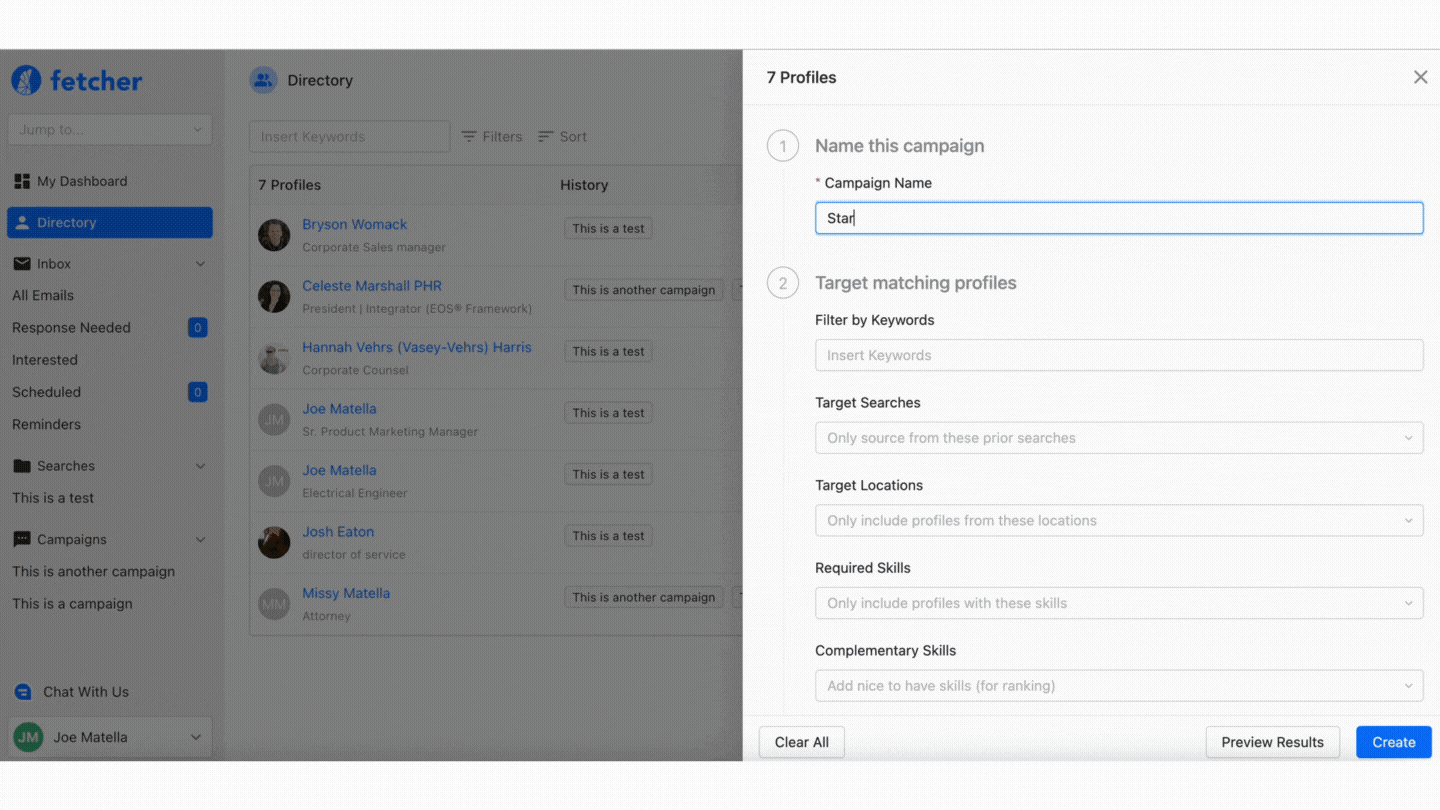This screenshot has height=810, width=1440.
Task: Click the Directory header people icon
Action: click(263, 80)
